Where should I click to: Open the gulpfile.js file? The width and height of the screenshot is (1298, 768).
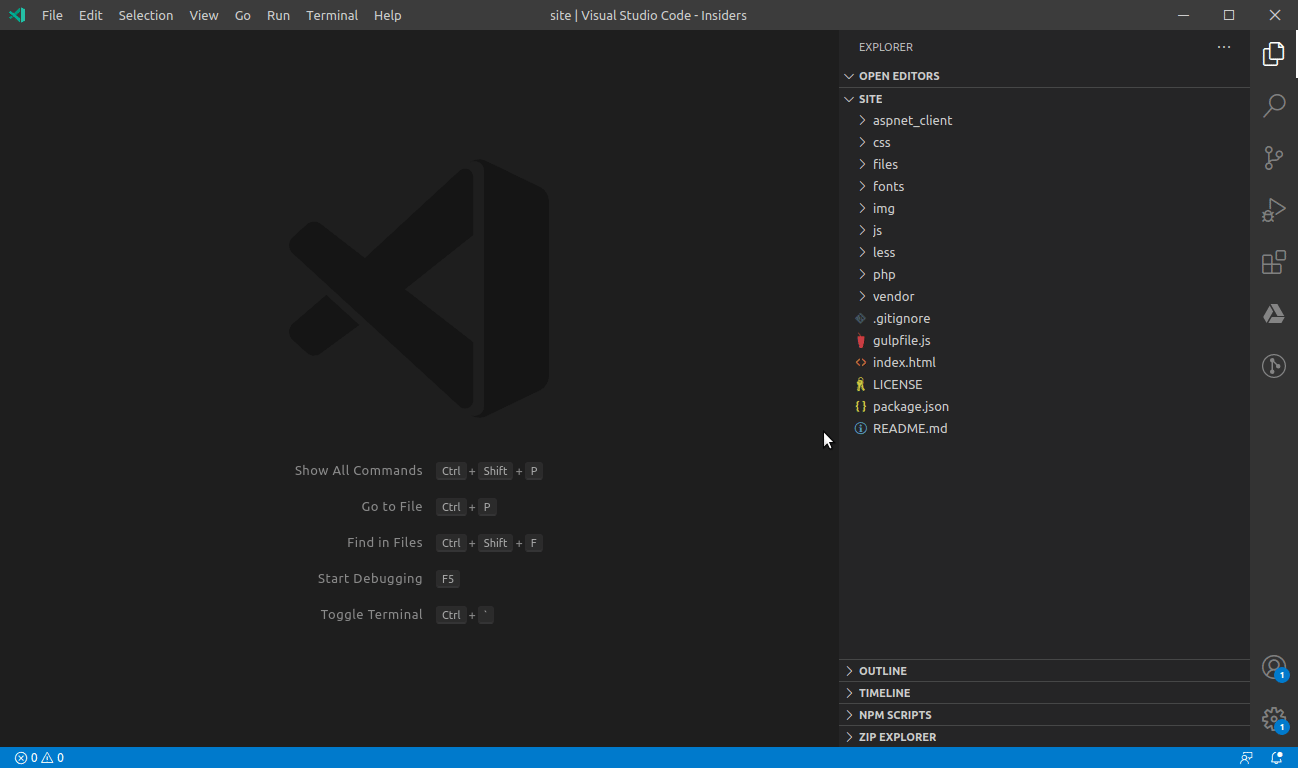pyautogui.click(x=901, y=340)
